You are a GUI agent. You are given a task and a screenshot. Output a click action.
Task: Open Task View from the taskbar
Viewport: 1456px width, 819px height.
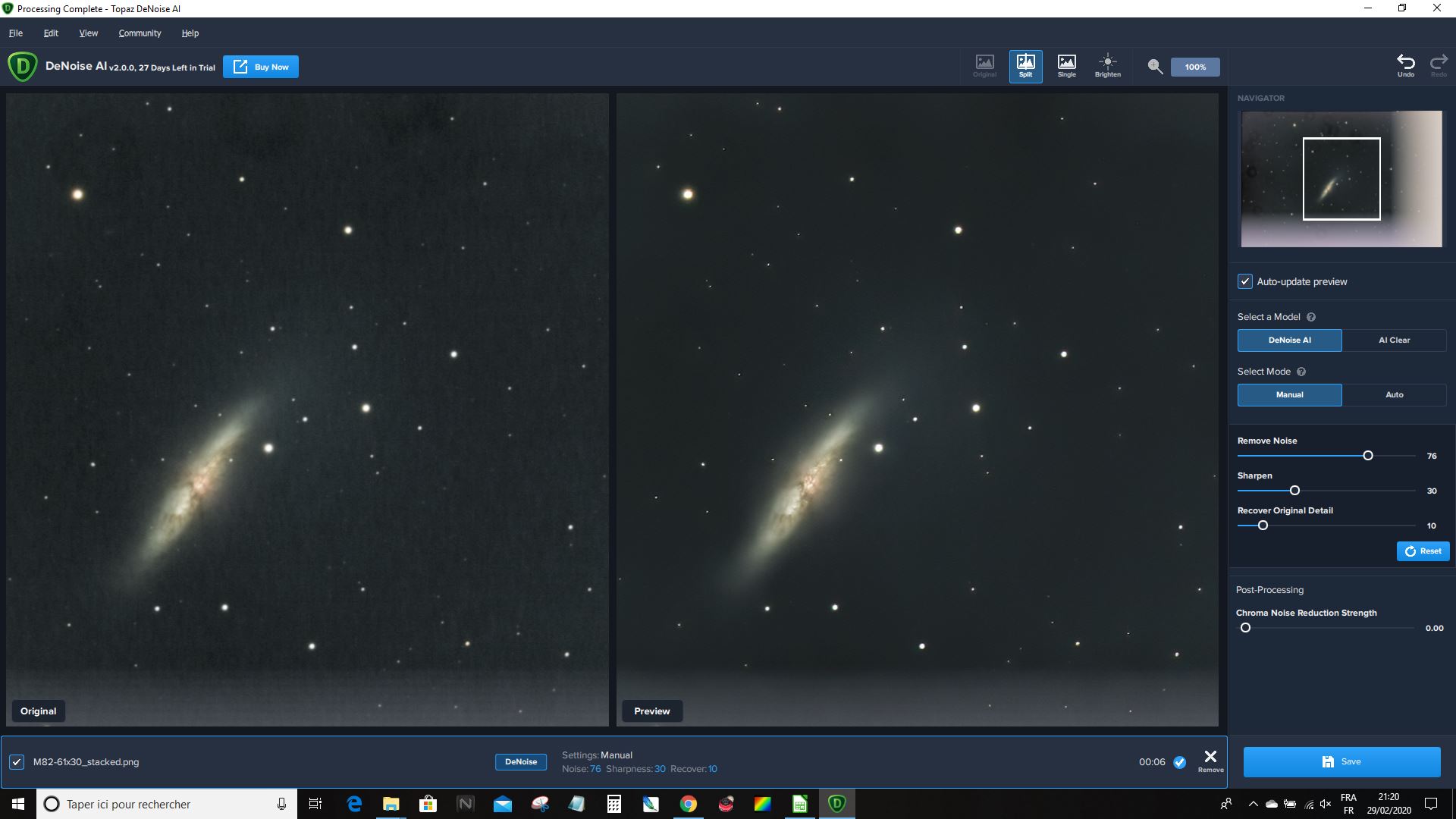point(315,804)
